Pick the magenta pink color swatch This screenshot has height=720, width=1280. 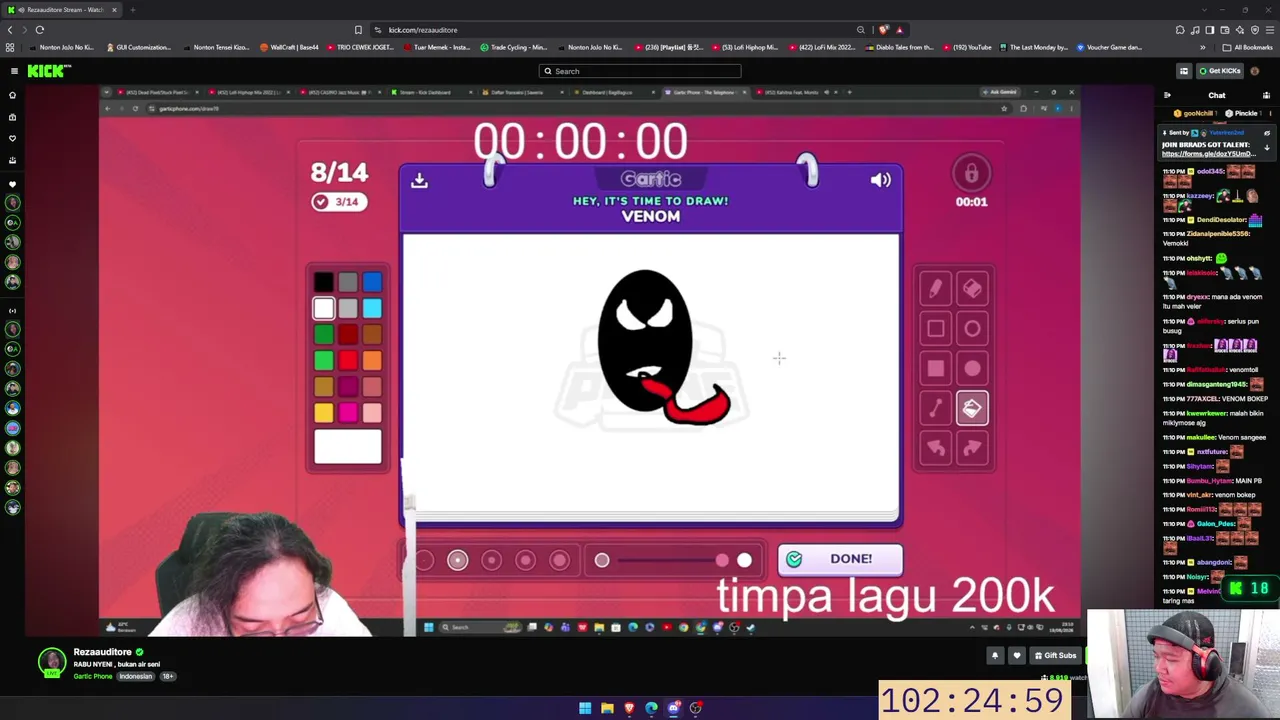pos(347,412)
